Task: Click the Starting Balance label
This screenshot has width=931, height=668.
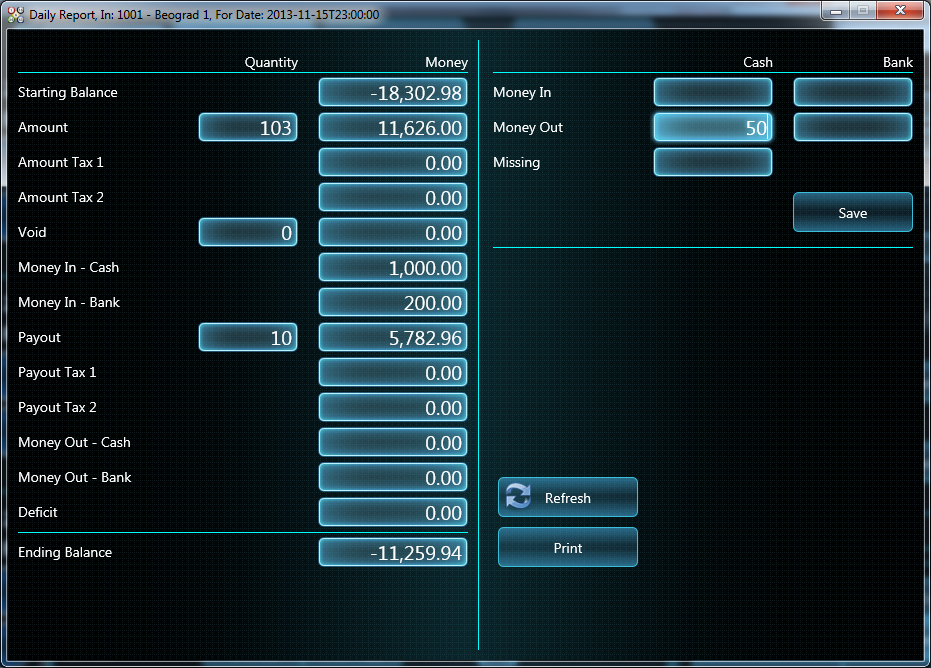Action: click(68, 92)
